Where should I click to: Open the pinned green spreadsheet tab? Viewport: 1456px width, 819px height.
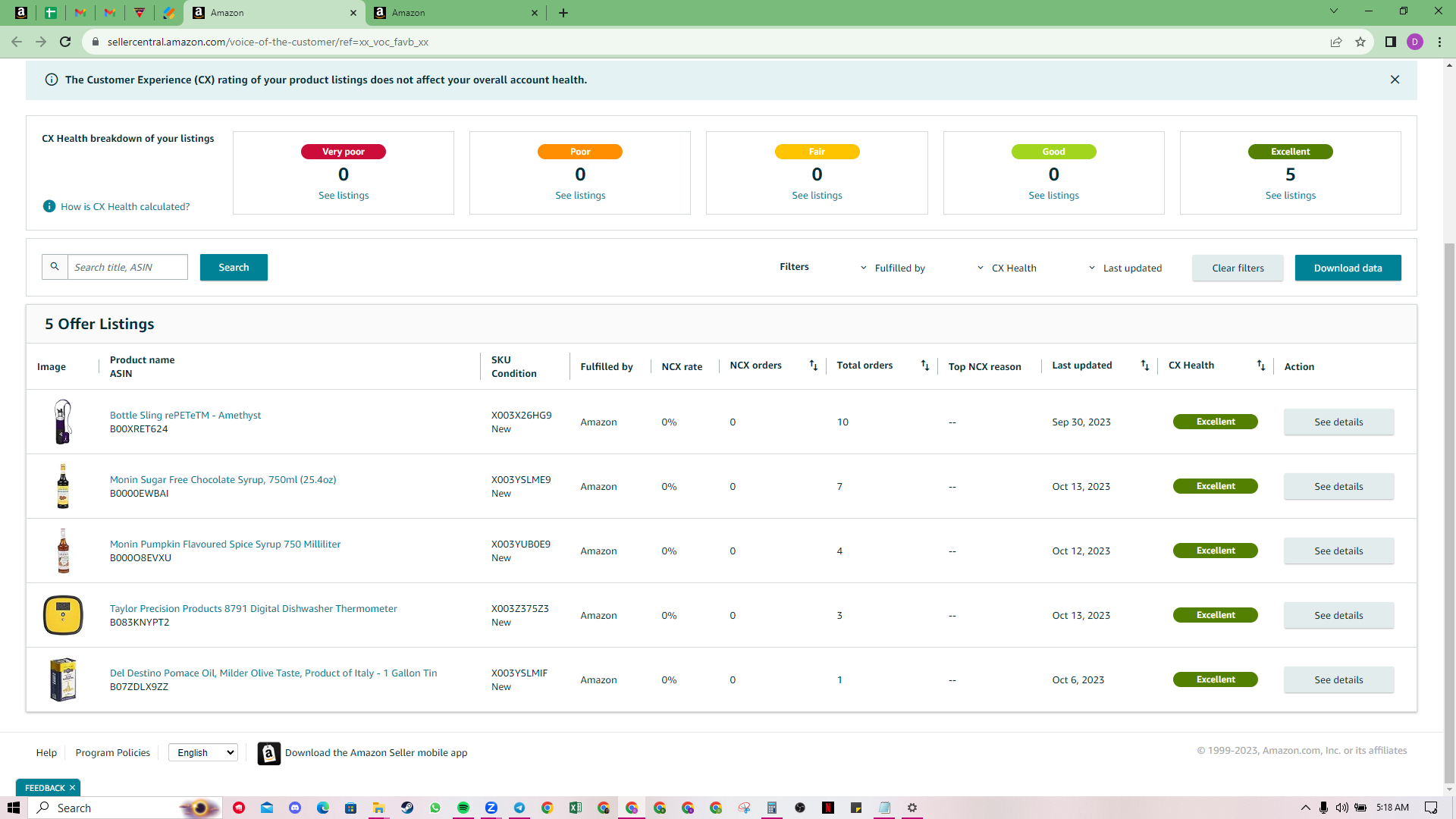click(51, 13)
